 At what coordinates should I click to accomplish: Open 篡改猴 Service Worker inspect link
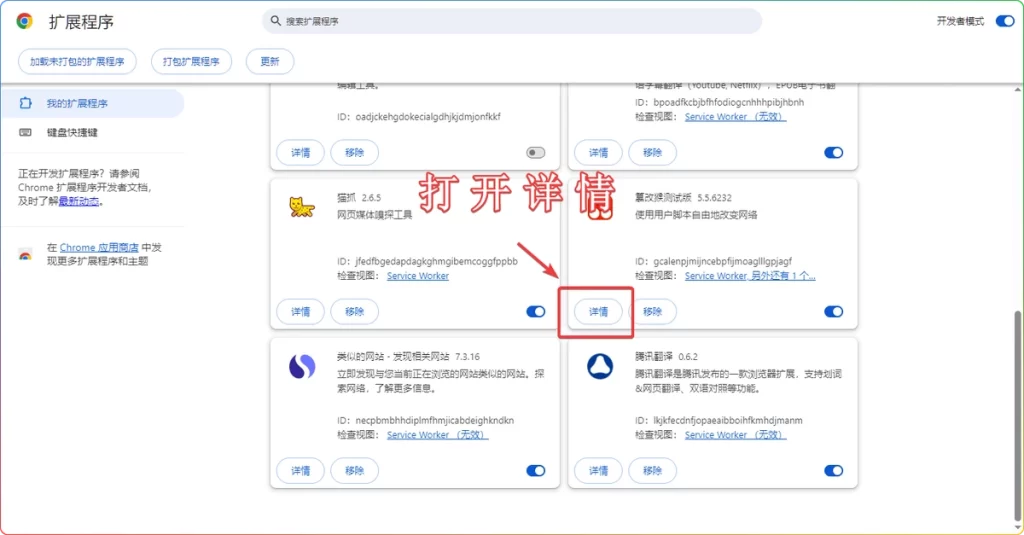750,276
